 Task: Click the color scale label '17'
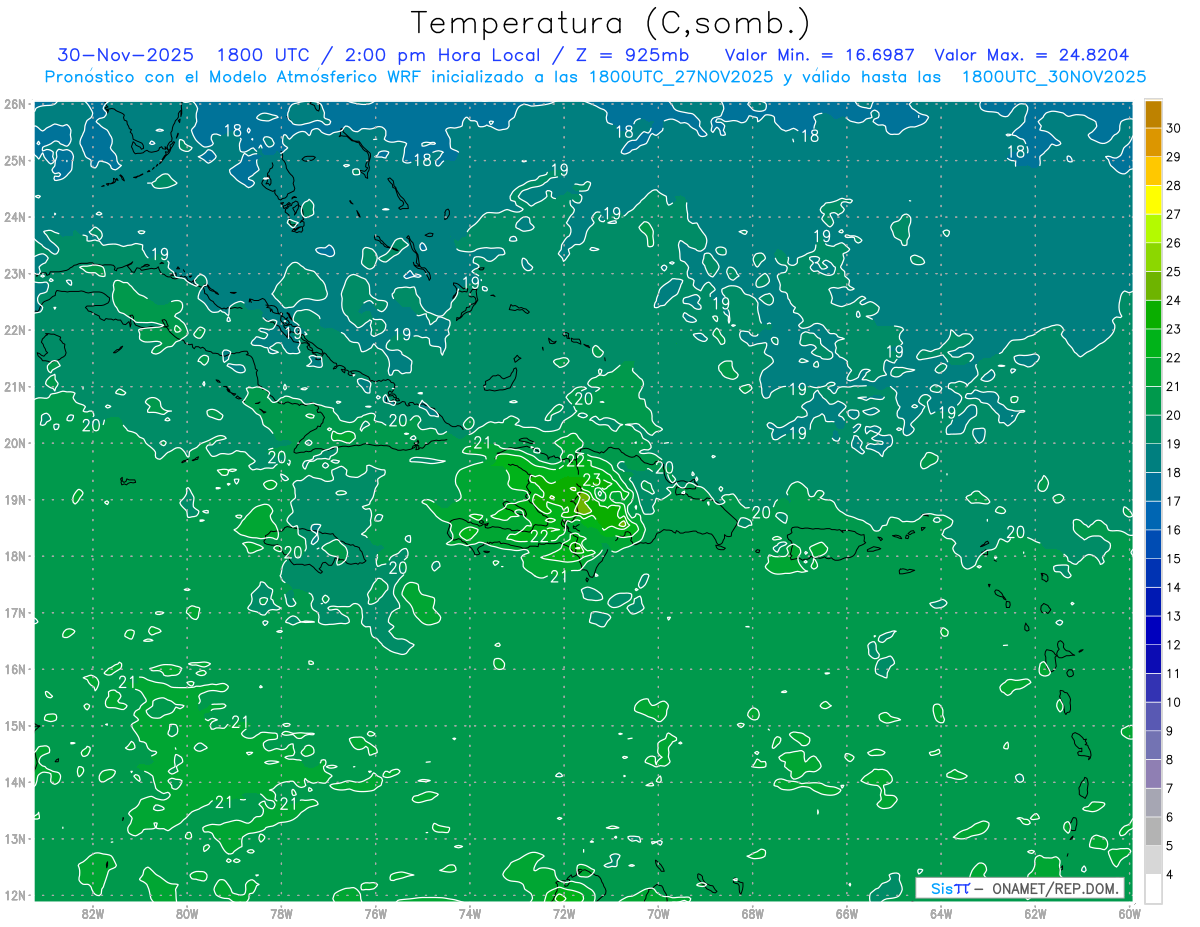pos(1174,501)
